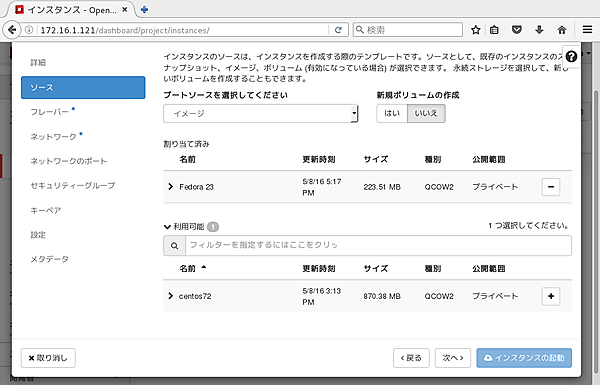The image size is (600, 385).
Task: Expand the centos72 row details
Action: point(171,296)
